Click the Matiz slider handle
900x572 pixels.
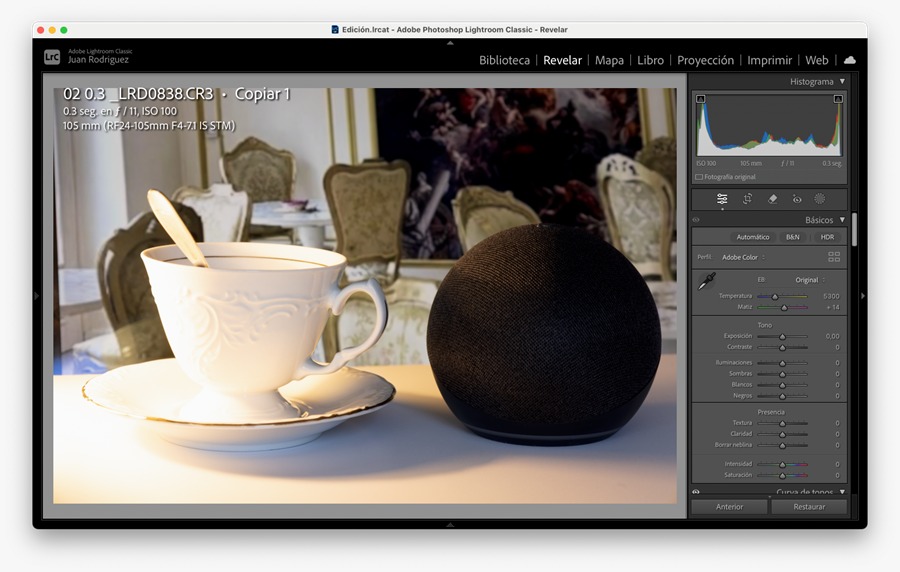point(784,308)
